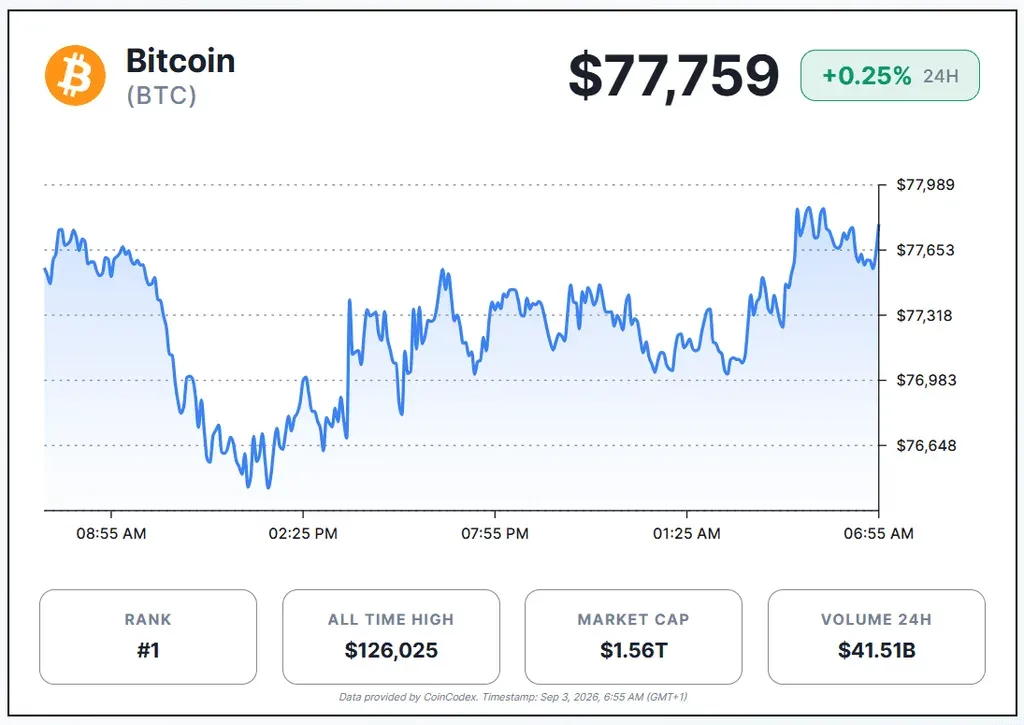Open the Rank #1 card
Viewport: 1024px width, 725px height.
click(x=148, y=637)
